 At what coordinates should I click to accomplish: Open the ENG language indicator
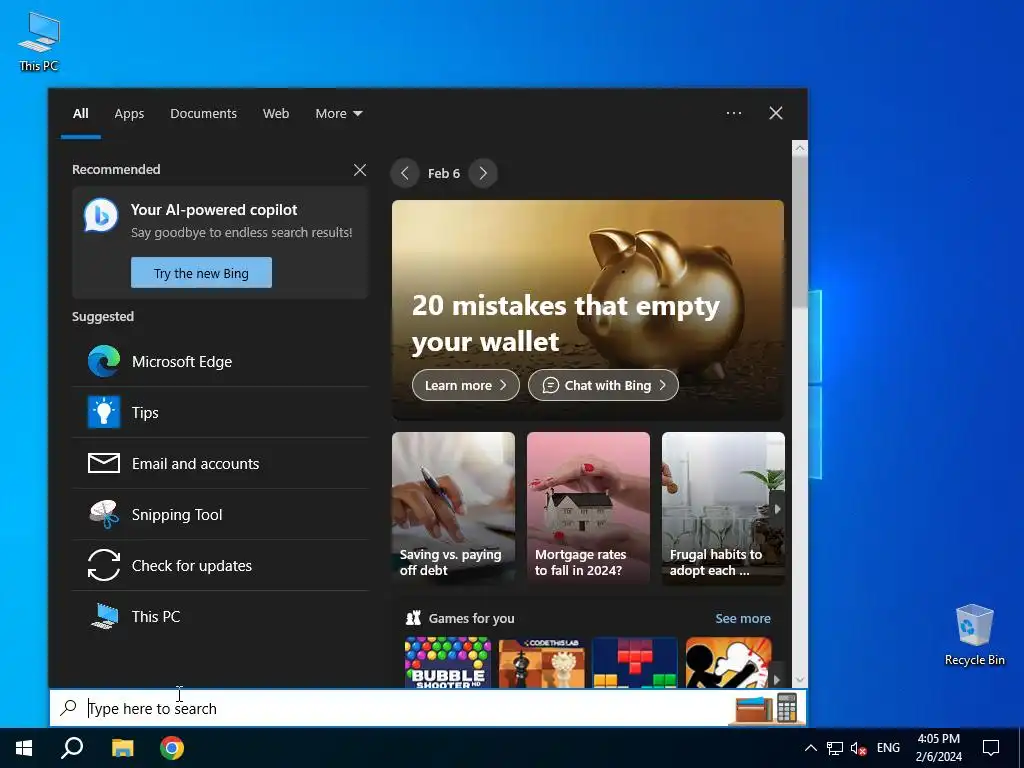coord(888,748)
